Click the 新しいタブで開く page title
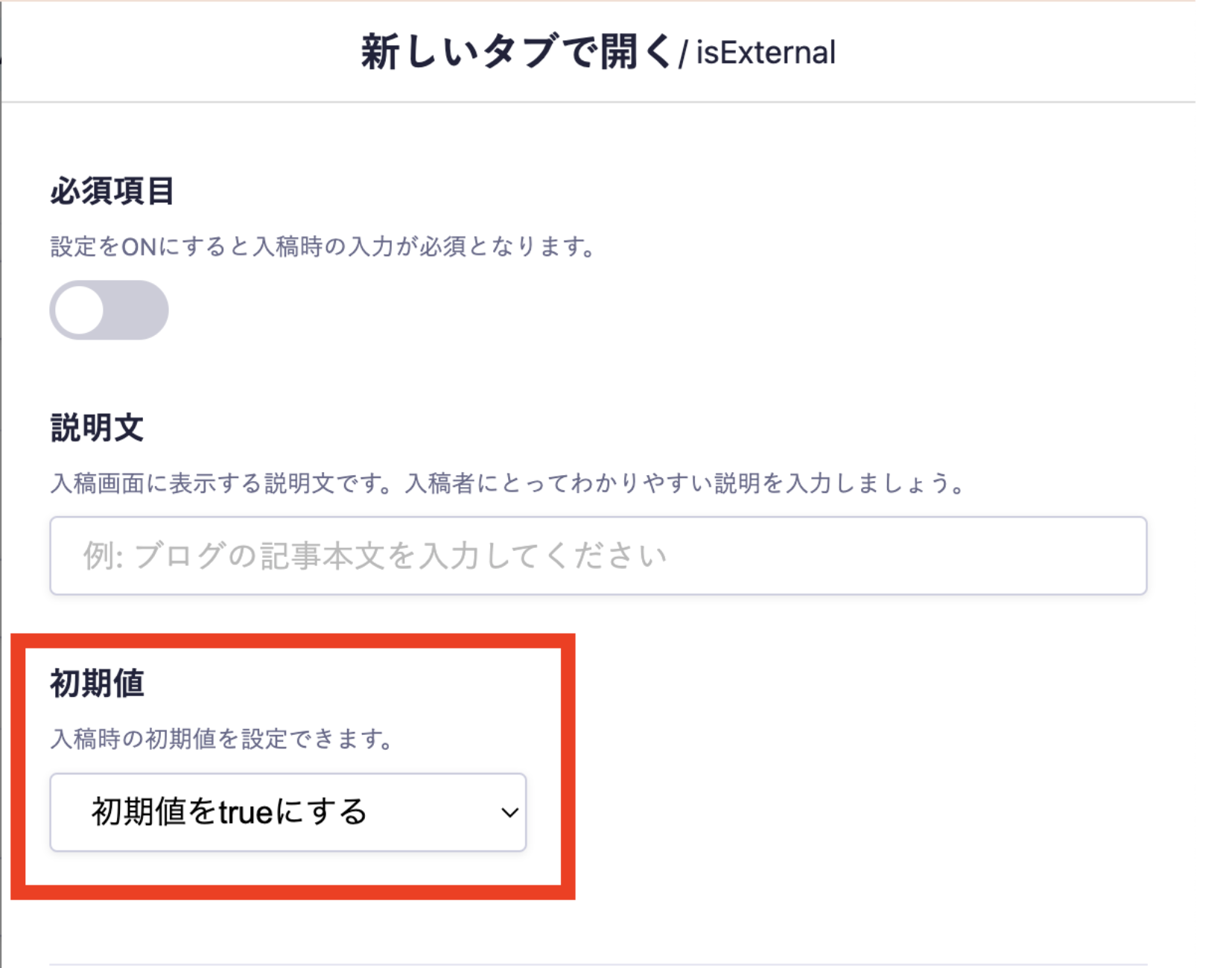The image size is (1232, 968). (x=516, y=52)
